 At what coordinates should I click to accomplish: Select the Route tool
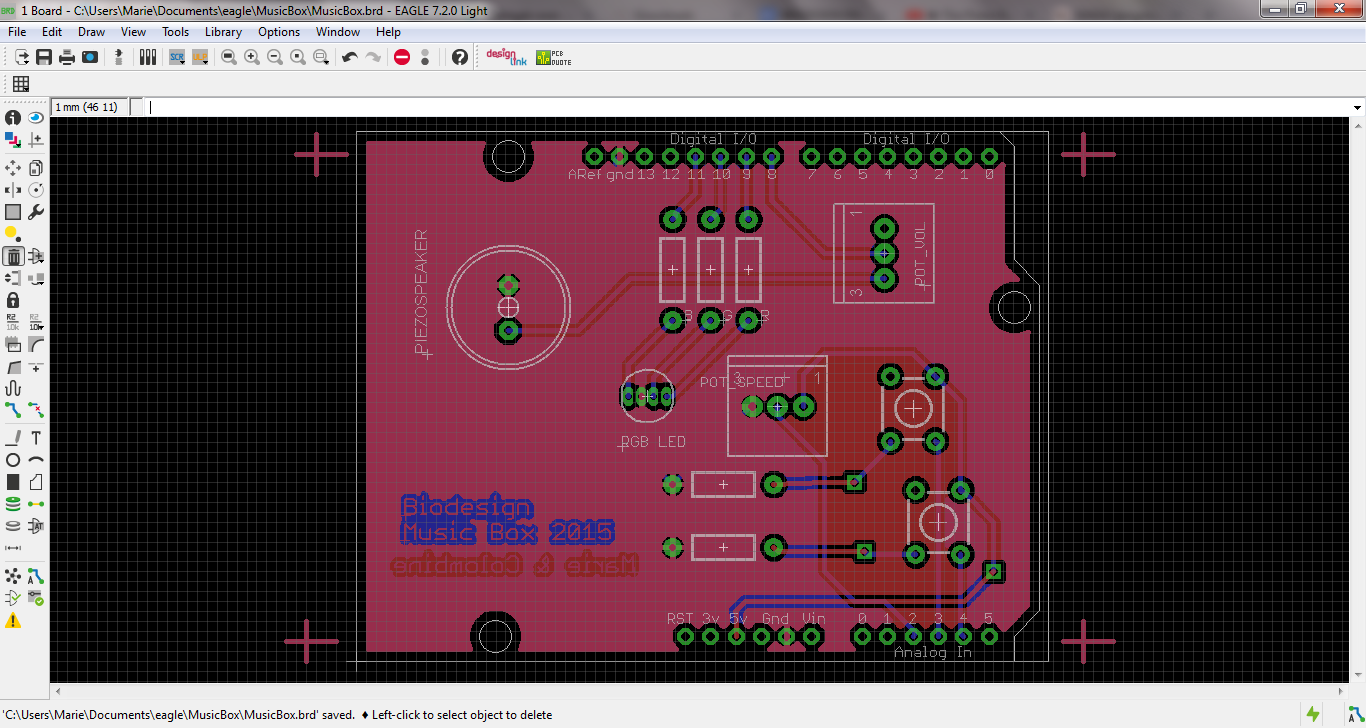pyautogui.click(x=13, y=409)
